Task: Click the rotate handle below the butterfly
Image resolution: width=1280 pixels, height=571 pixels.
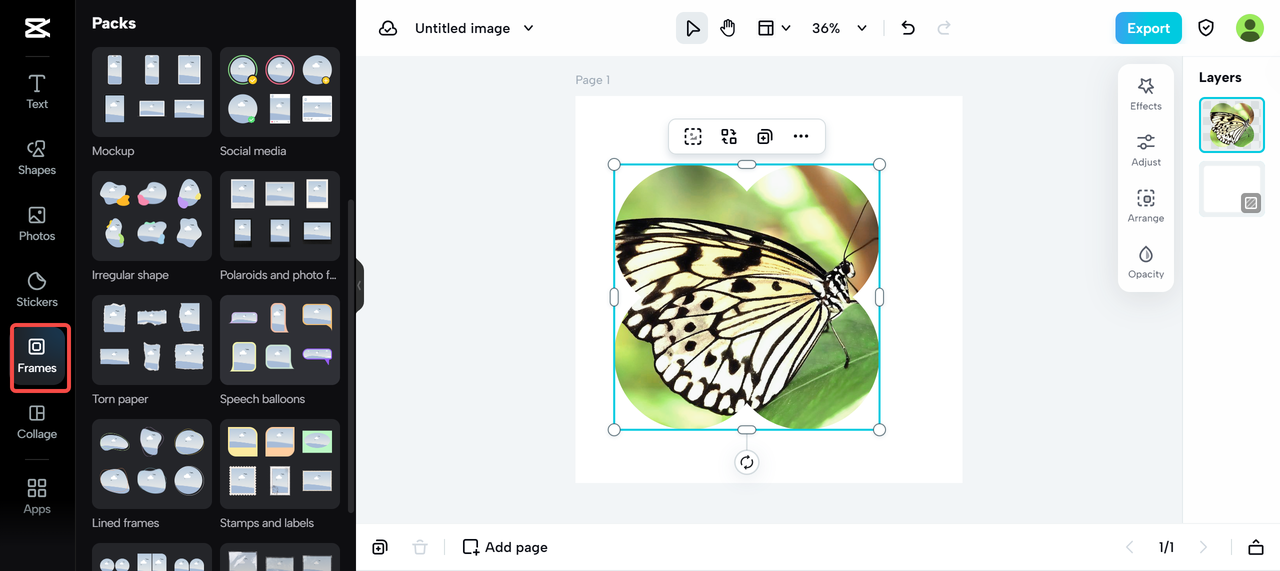Action: coord(747,462)
